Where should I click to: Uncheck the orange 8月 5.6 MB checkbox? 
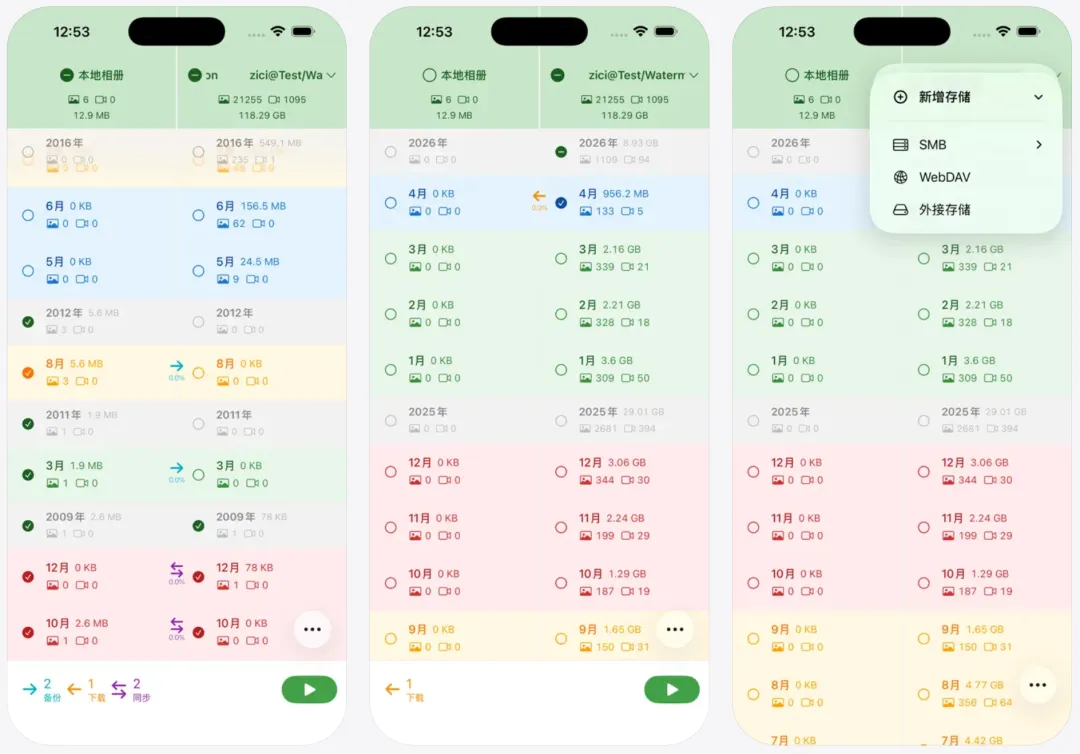click(x=28, y=372)
